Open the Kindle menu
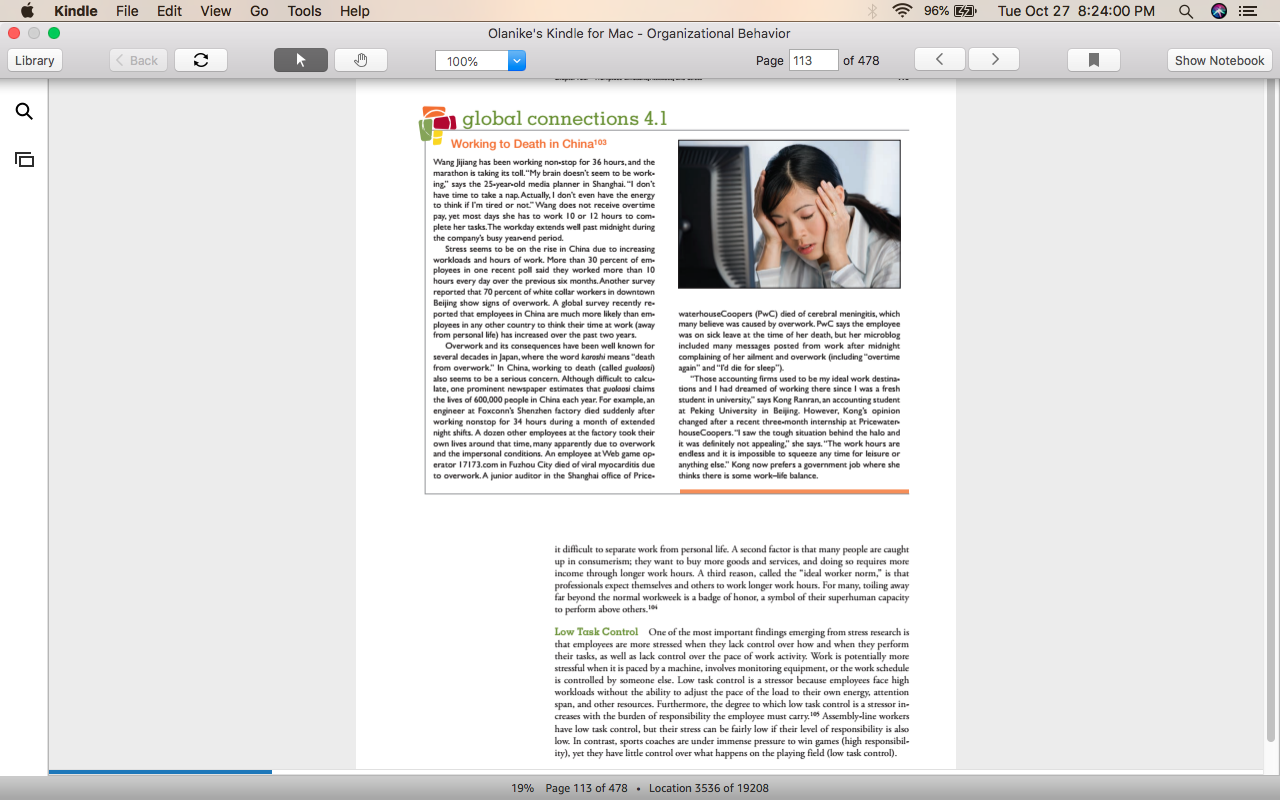 pos(76,11)
